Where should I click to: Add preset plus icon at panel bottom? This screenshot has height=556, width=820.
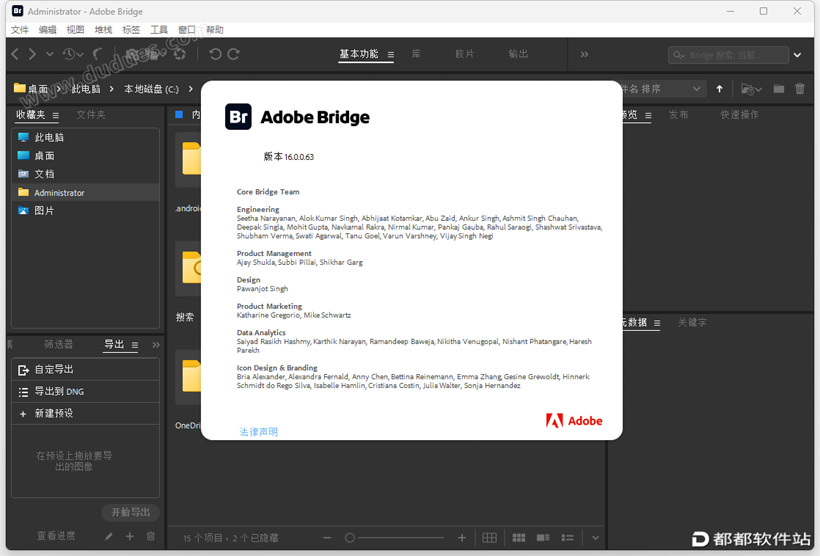(130, 536)
